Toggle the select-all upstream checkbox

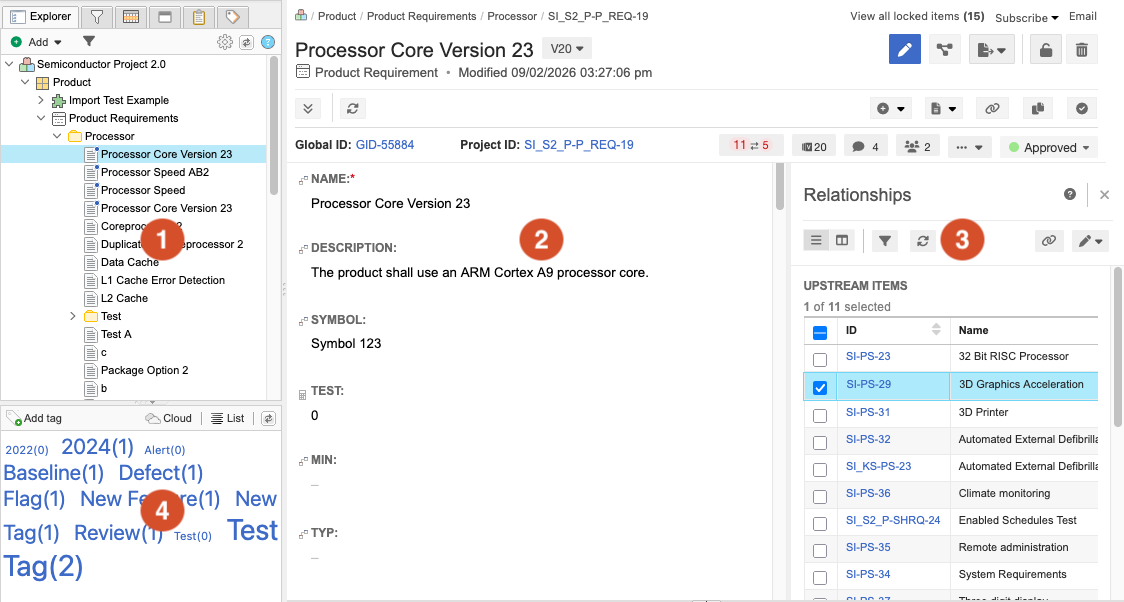click(x=820, y=333)
